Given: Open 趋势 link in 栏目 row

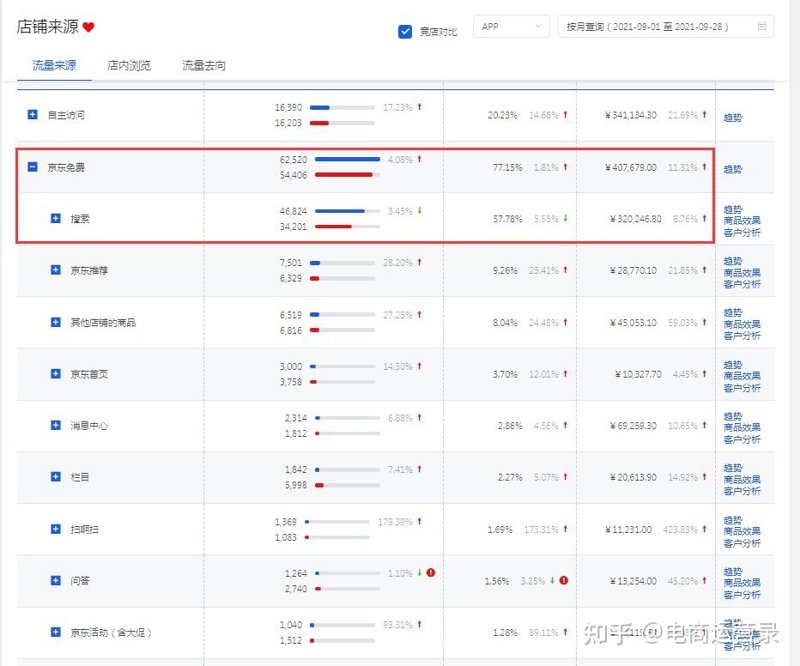Looking at the screenshot, I should click(733, 467).
